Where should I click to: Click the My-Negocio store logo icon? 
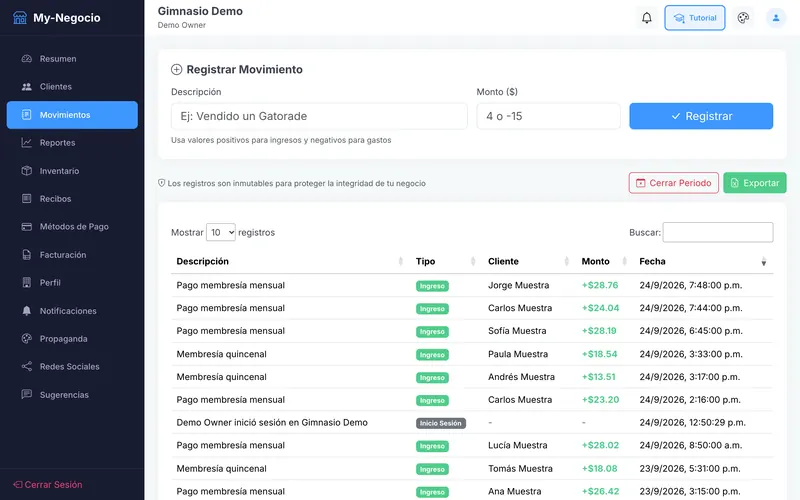tap(19, 18)
